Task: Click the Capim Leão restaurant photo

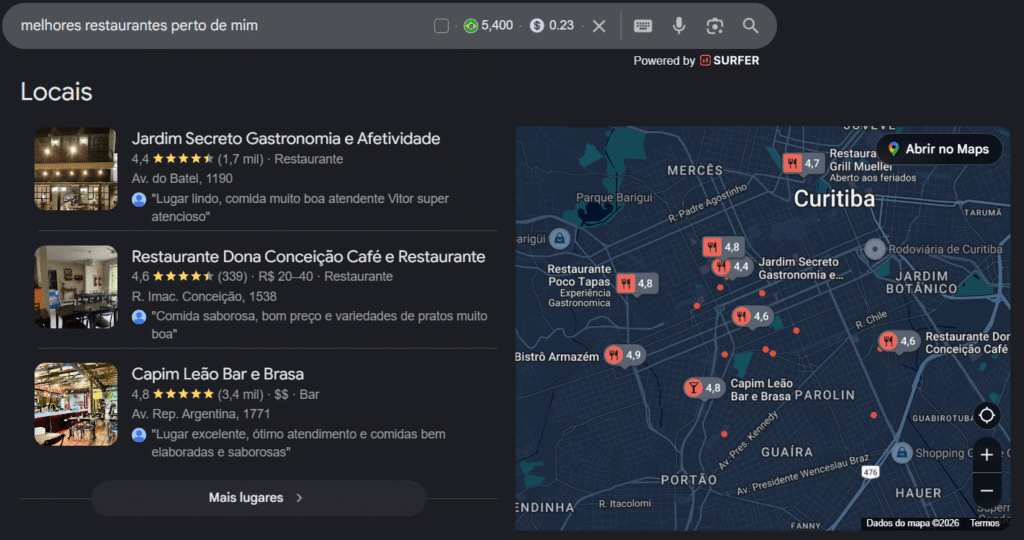Action: [76, 404]
